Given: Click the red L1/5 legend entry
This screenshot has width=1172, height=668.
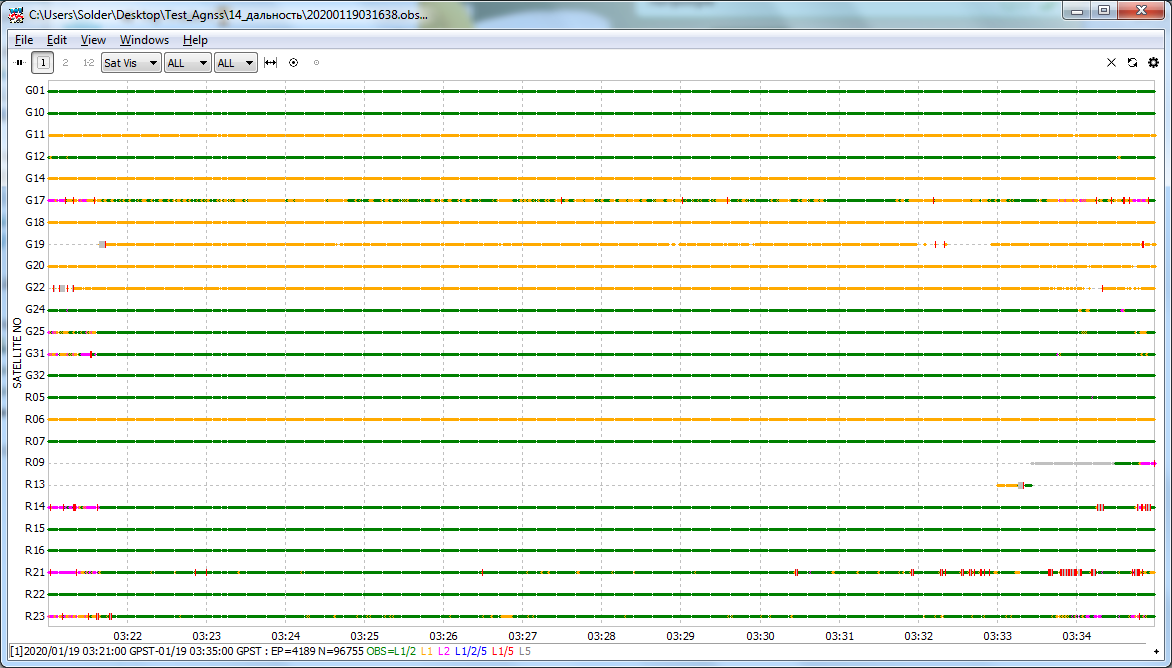Looking at the screenshot, I should click(x=502, y=652).
